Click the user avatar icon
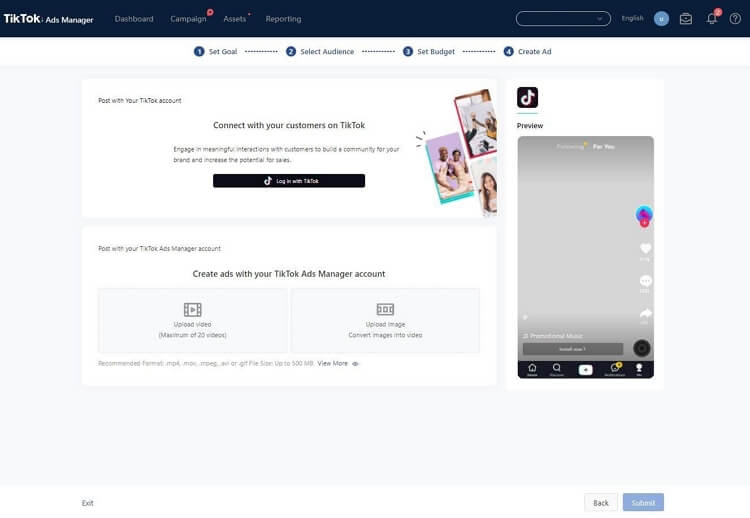750x518 pixels. pos(661,18)
